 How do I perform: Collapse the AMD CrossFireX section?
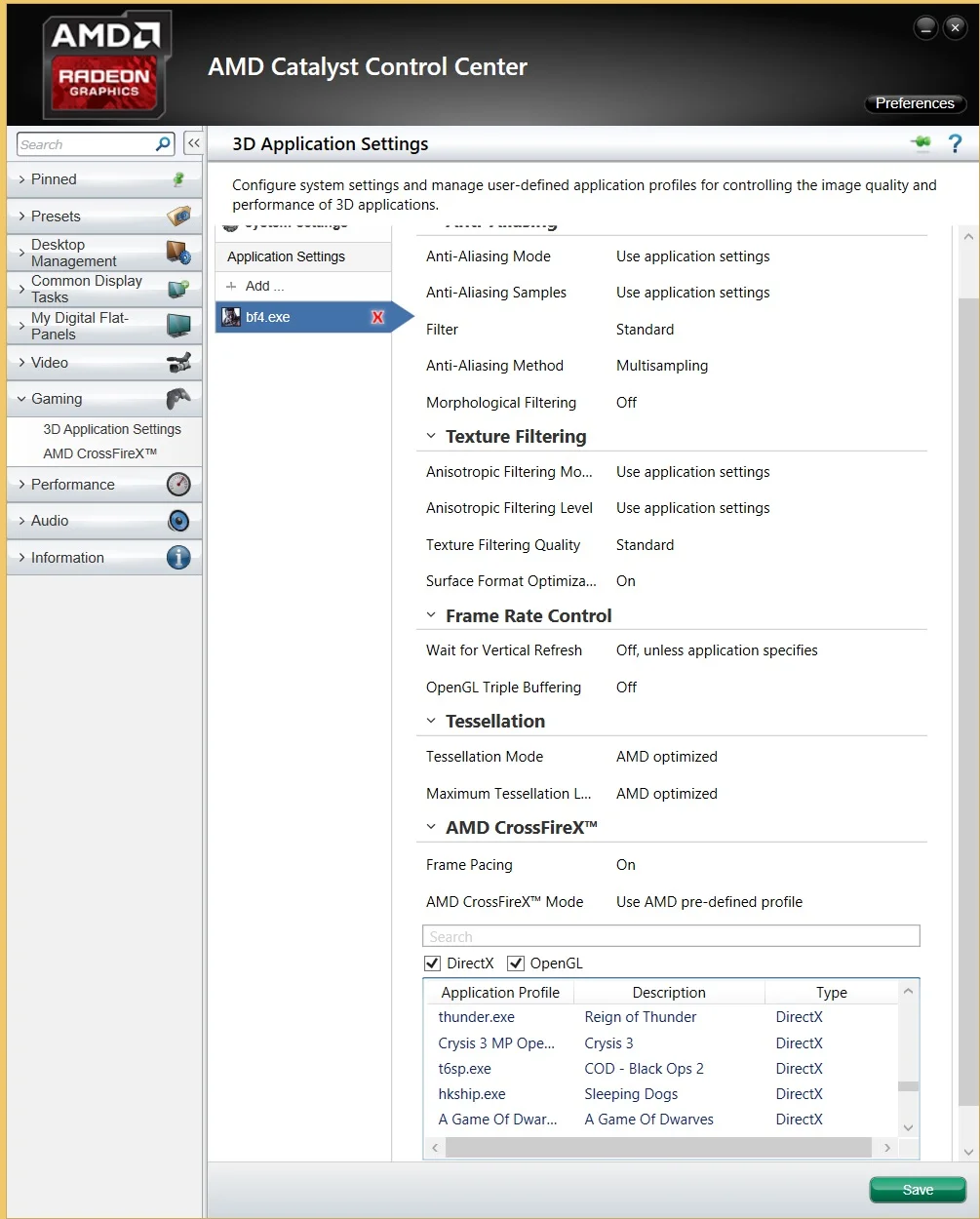[431, 827]
